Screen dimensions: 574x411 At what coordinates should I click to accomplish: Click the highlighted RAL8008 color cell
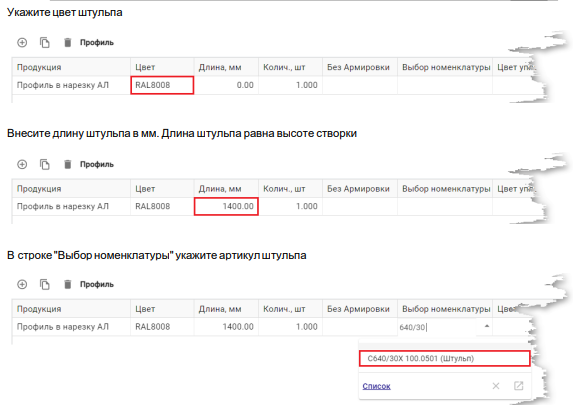click(162, 85)
